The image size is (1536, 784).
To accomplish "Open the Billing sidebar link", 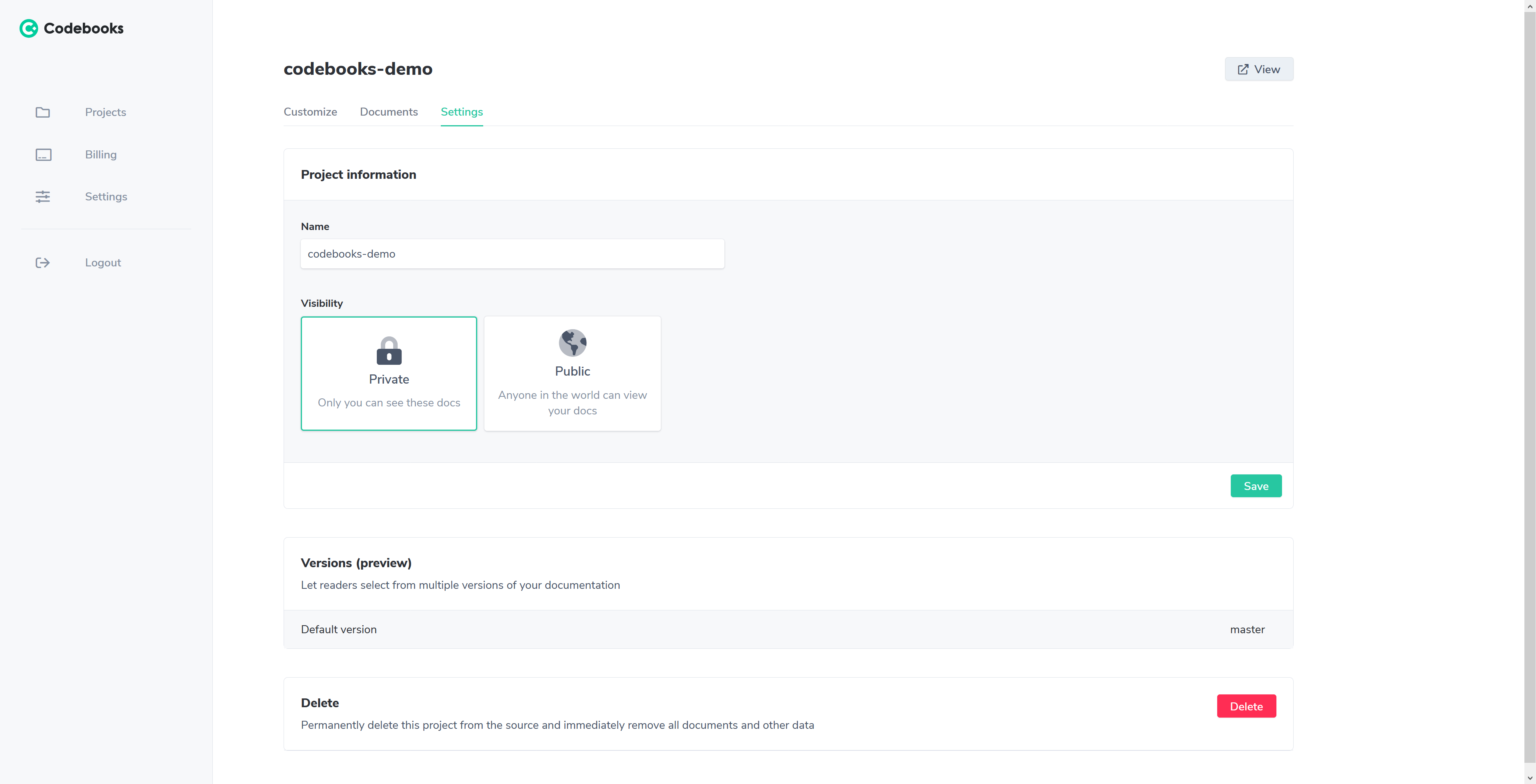I will (101, 154).
